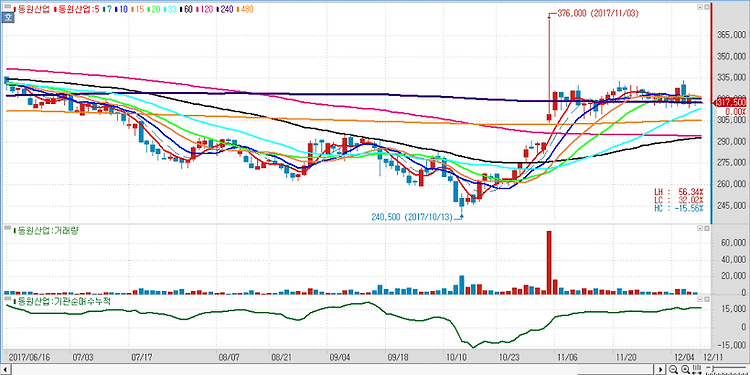Minimize the 기관순매수누적 panel
Image resolution: width=750 pixels, height=375 pixels.
pos(699,299)
